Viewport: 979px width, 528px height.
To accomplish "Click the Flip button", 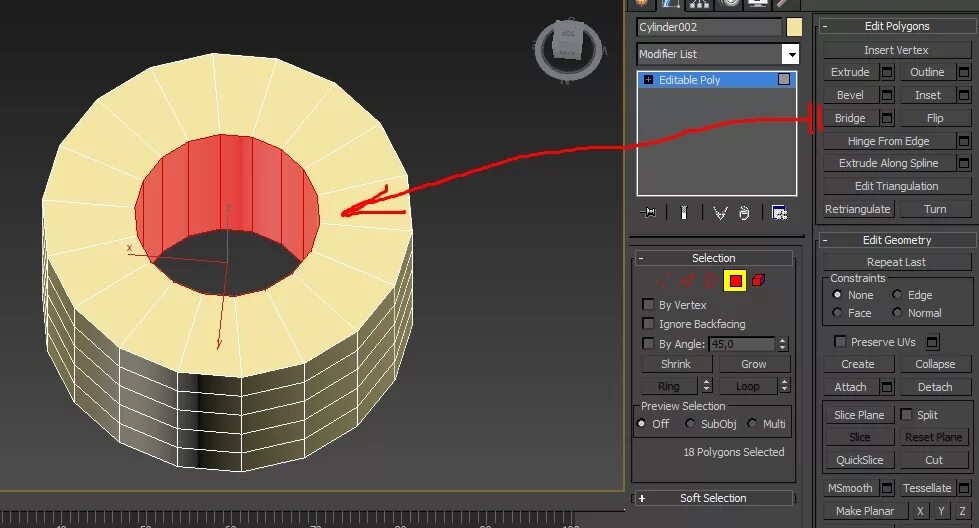I will [935, 118].
